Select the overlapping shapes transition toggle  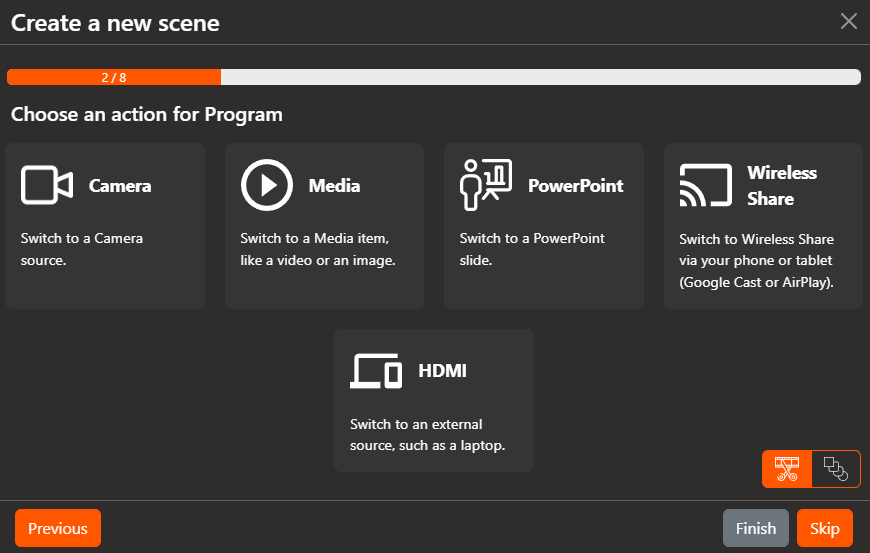point(836,469)
